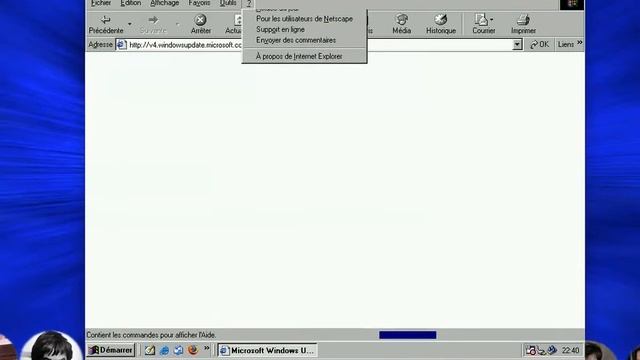The image size is (640, 360).
Task: Expand the Courier dropdown arrow
Action: point(491,19)
